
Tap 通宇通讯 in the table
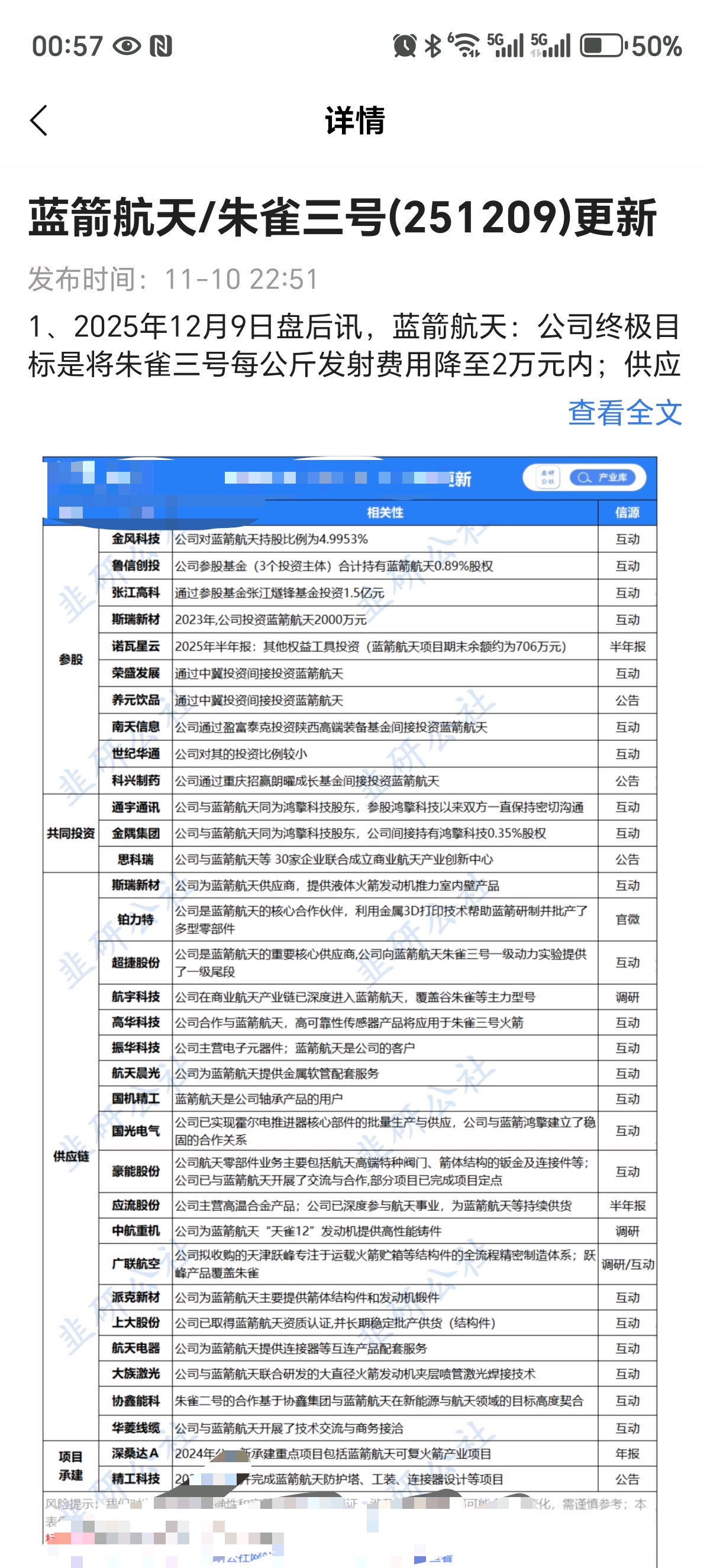tap(136, 807)
